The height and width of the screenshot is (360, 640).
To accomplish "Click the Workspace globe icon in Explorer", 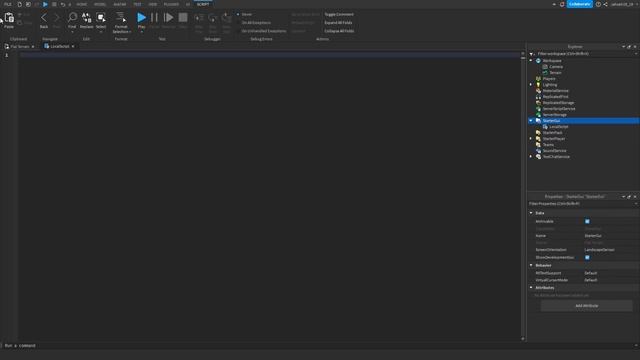I will pos(538,60).
